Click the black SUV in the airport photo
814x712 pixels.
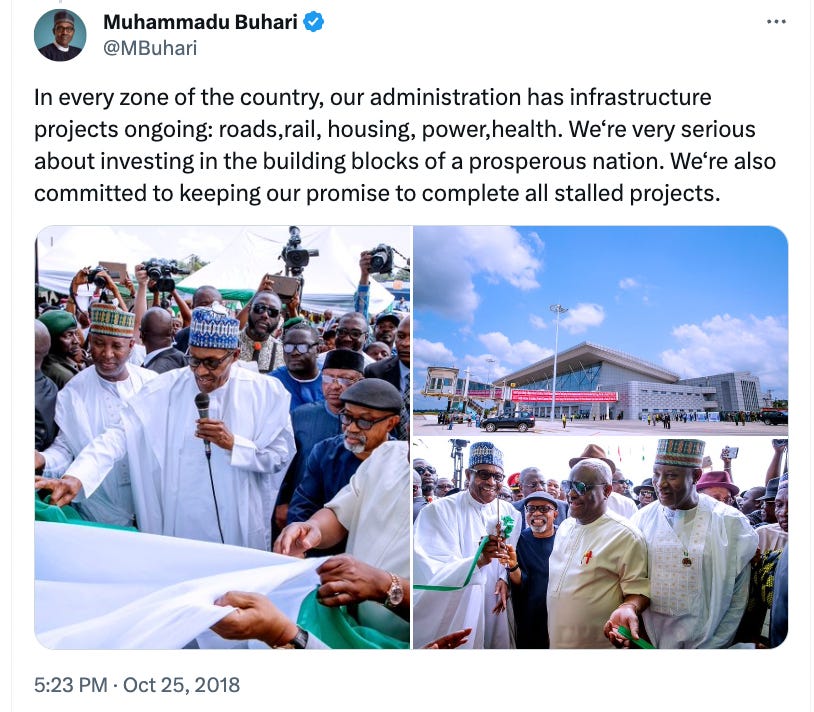point(508,422)
